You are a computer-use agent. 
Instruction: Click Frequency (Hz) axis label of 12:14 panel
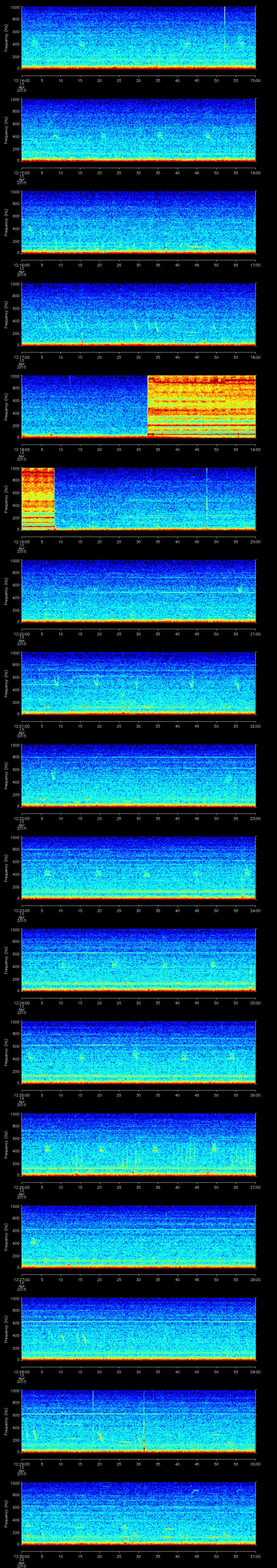click(x=6, y=38)
